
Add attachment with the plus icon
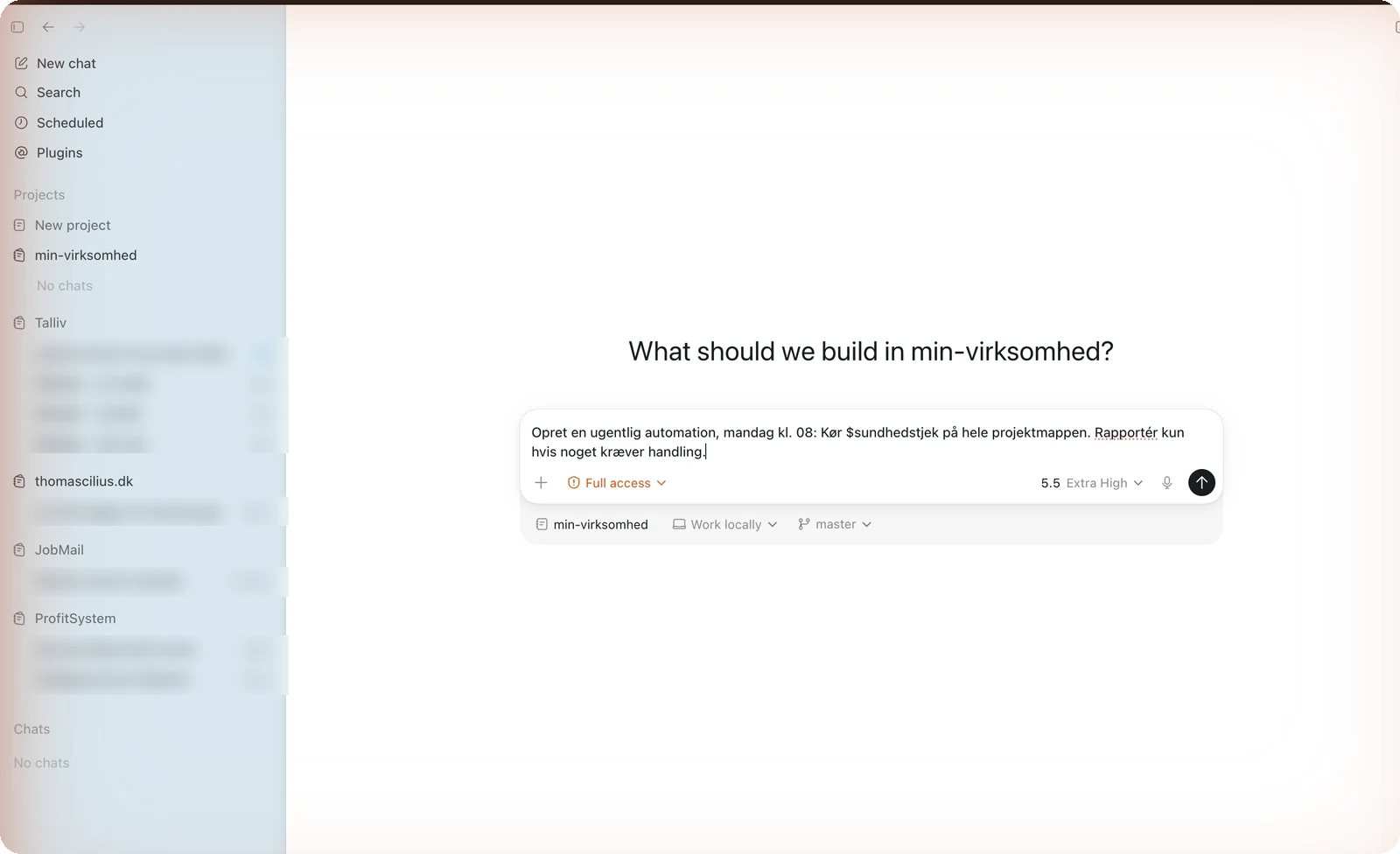tap(541, 483)
